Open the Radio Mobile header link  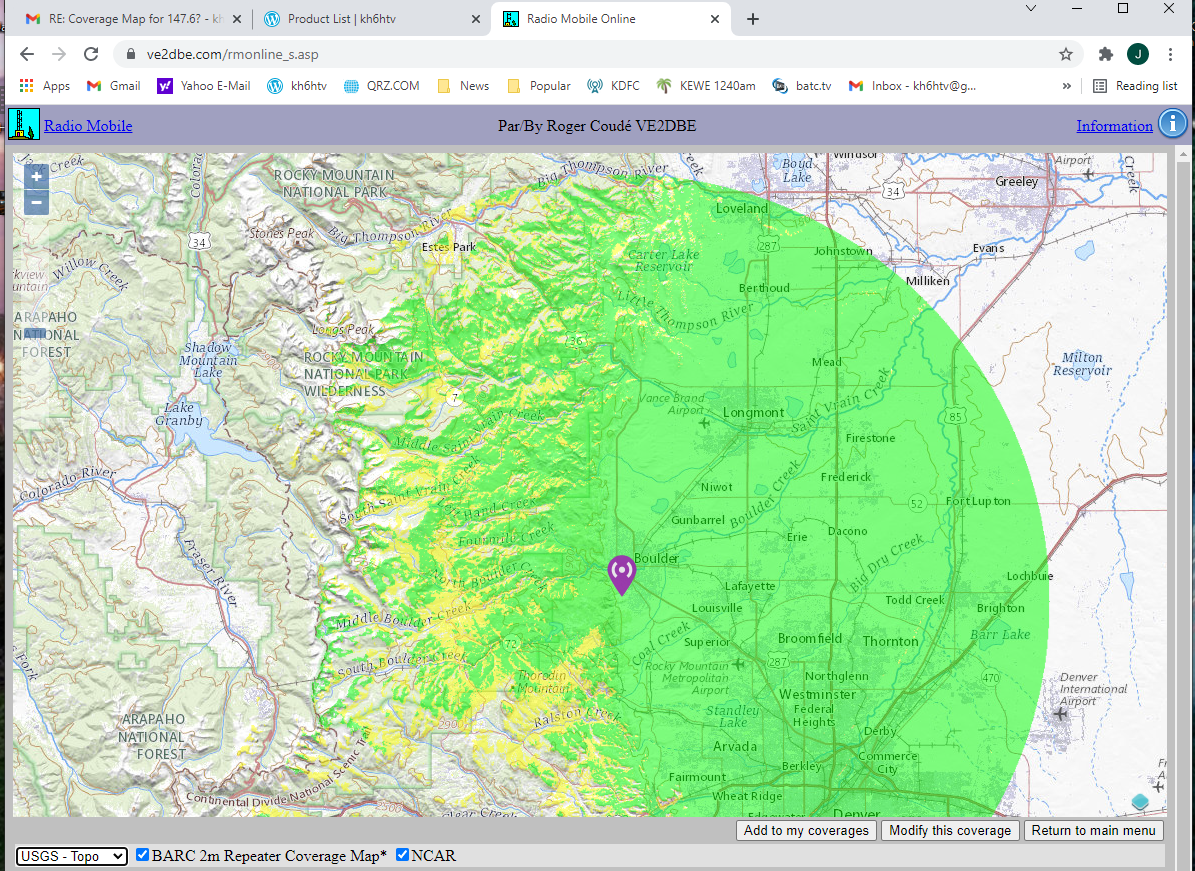click(x=88, y=126)
